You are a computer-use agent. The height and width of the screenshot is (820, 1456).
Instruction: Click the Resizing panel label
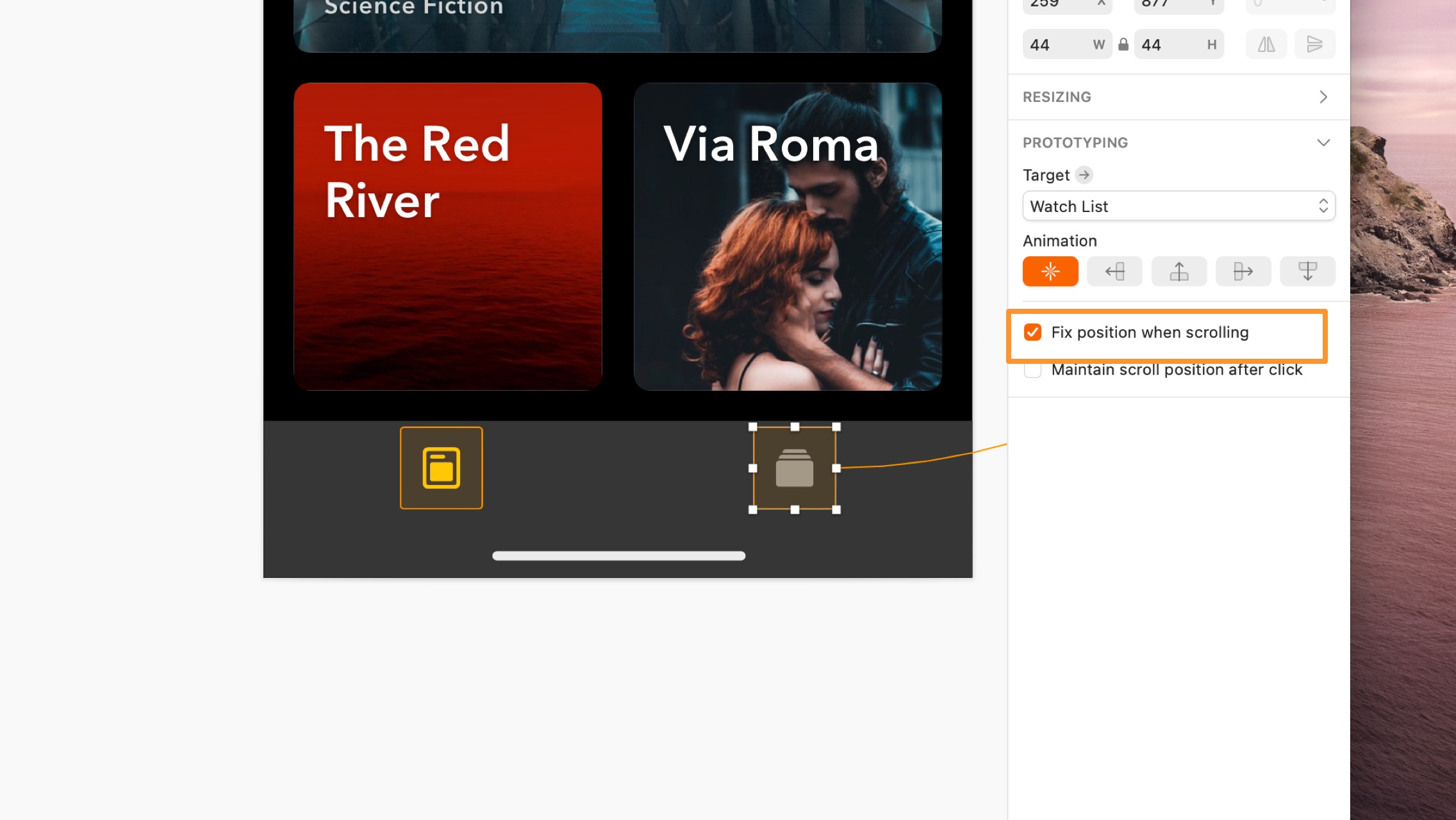point(1057,97)
